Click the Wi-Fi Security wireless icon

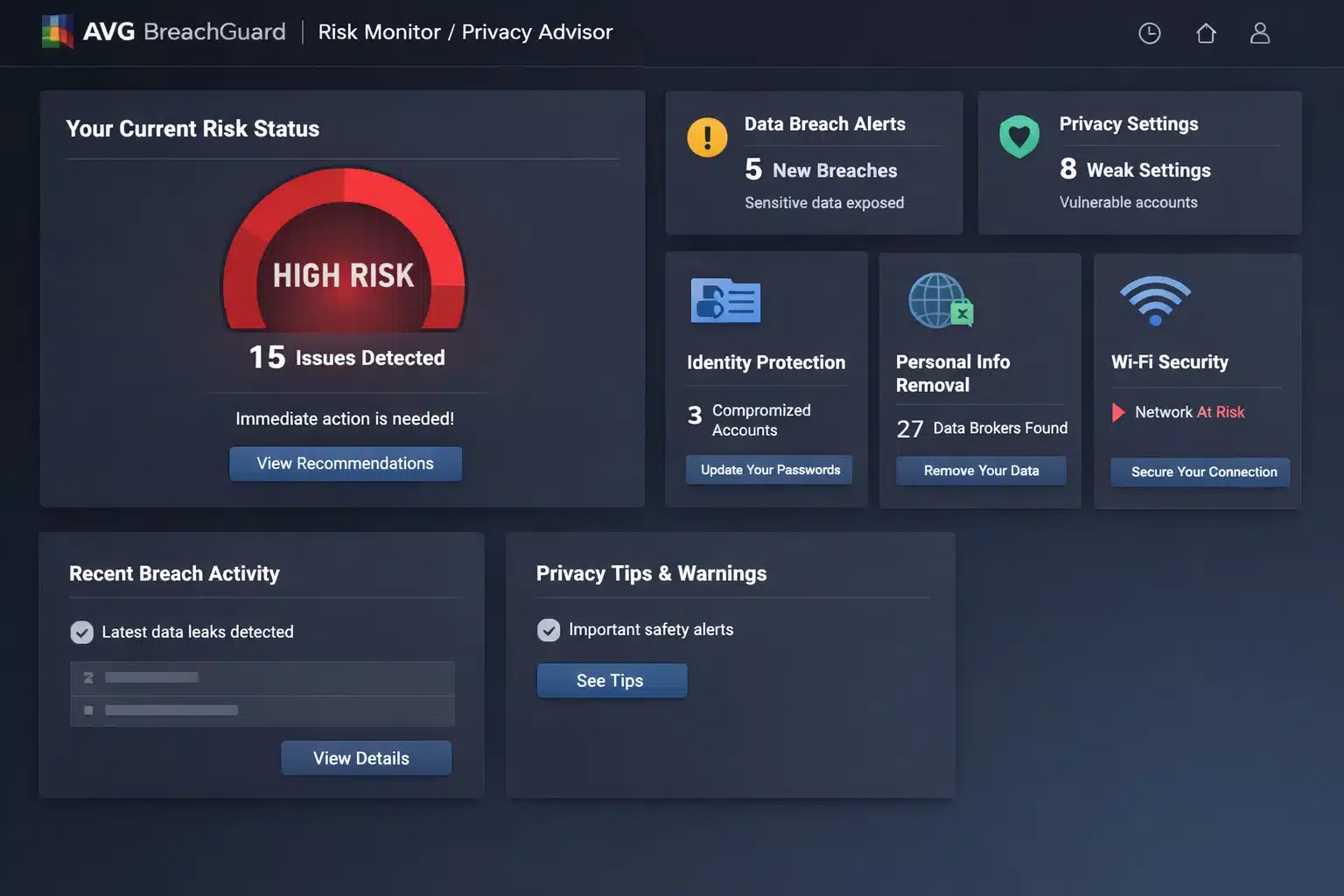point(1155,301)
